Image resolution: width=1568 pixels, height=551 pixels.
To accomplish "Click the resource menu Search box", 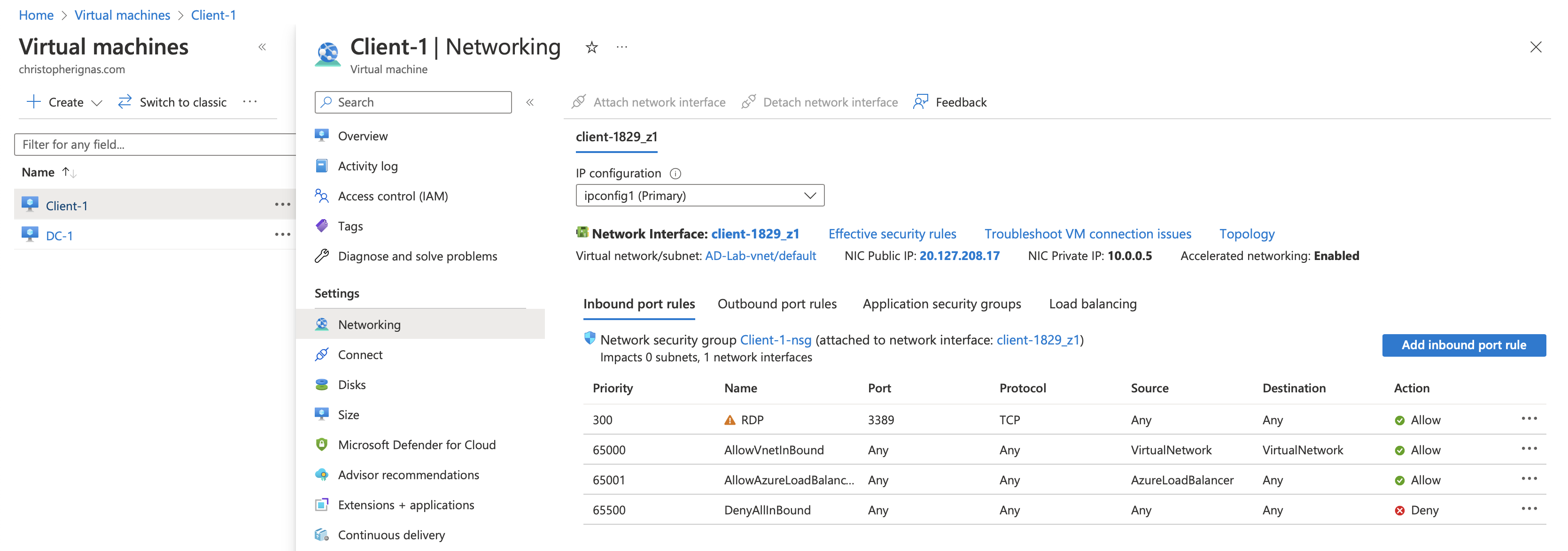I will pos(413,102).
